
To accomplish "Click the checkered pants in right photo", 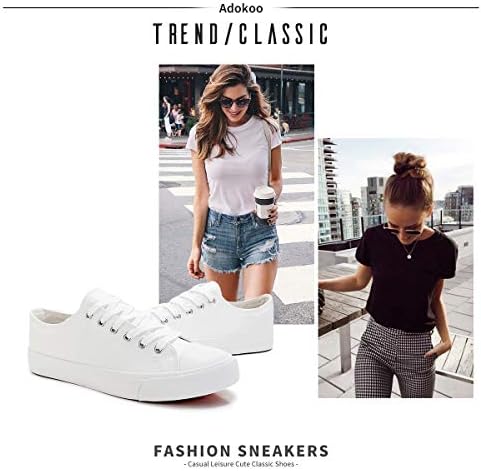I will (395, 360).
